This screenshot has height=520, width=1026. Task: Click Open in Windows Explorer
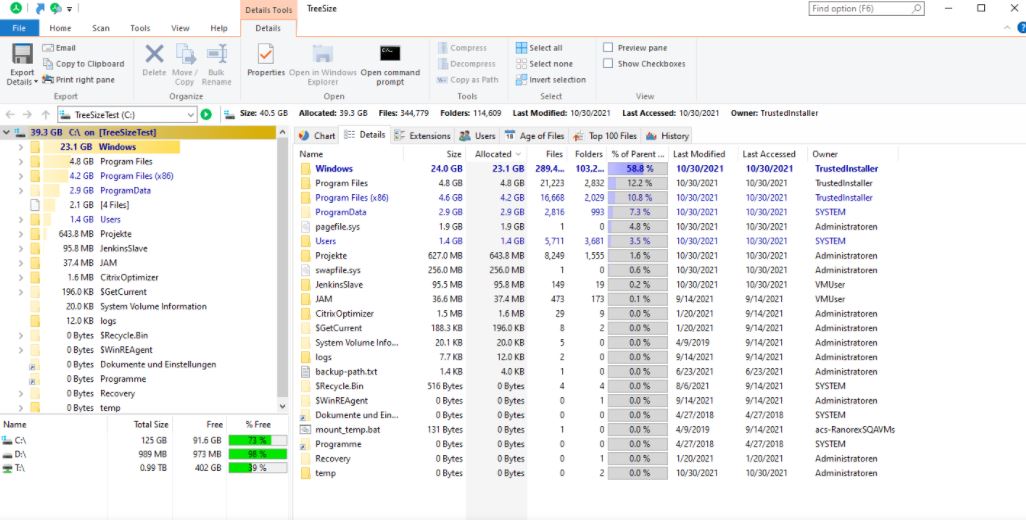click(x=323, y=65)
